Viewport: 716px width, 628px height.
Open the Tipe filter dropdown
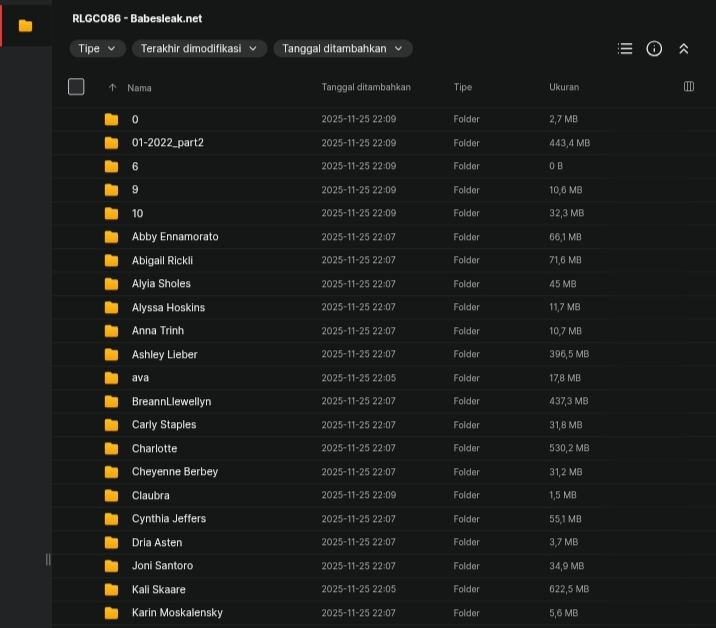tap(97, 48)
